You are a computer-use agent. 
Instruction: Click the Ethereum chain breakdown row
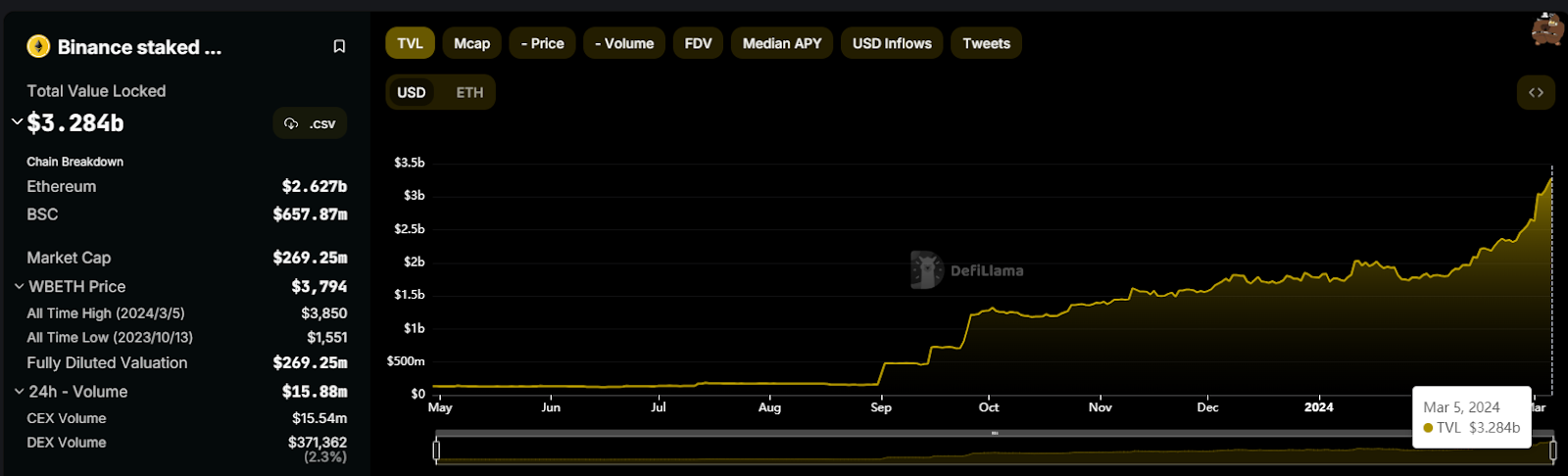186,186
